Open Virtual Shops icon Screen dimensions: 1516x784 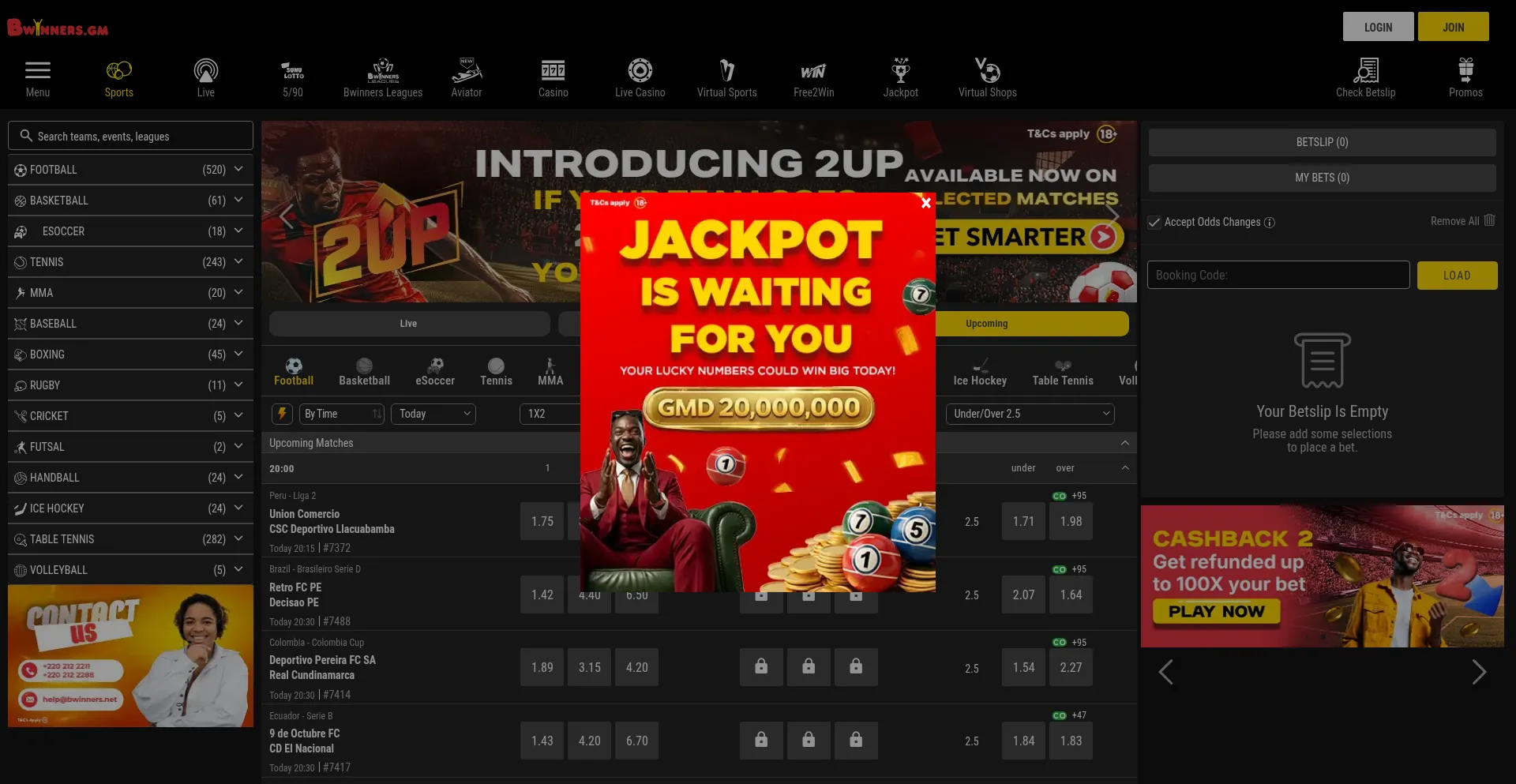(x=988, y=70)
